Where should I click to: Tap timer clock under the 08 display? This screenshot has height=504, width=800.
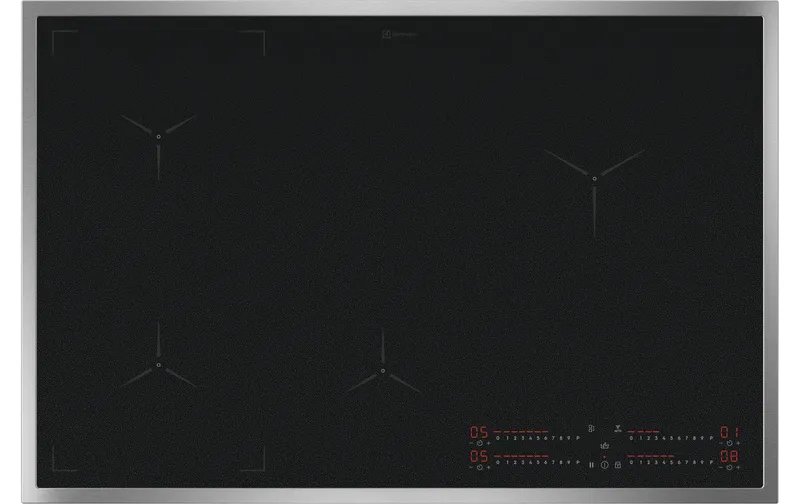pos(730,467)
